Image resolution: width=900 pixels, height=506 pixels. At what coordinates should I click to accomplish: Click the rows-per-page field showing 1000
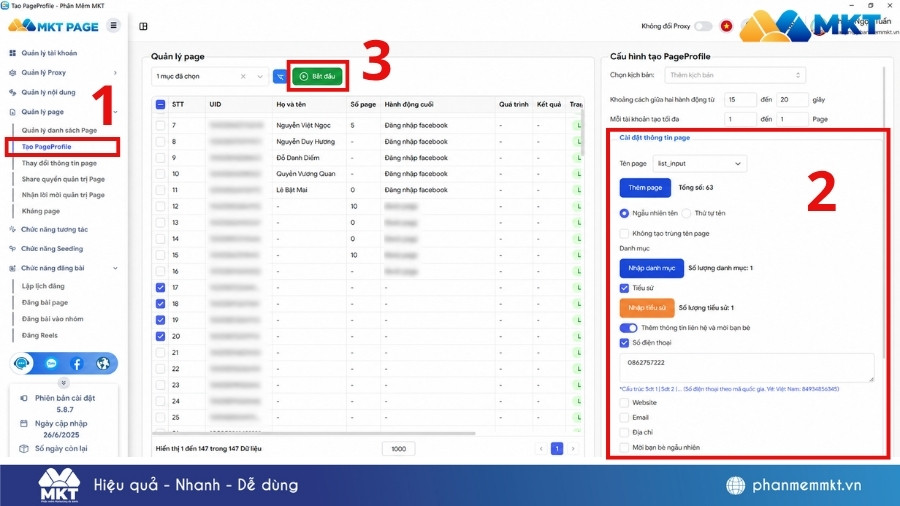pos(398,449)
